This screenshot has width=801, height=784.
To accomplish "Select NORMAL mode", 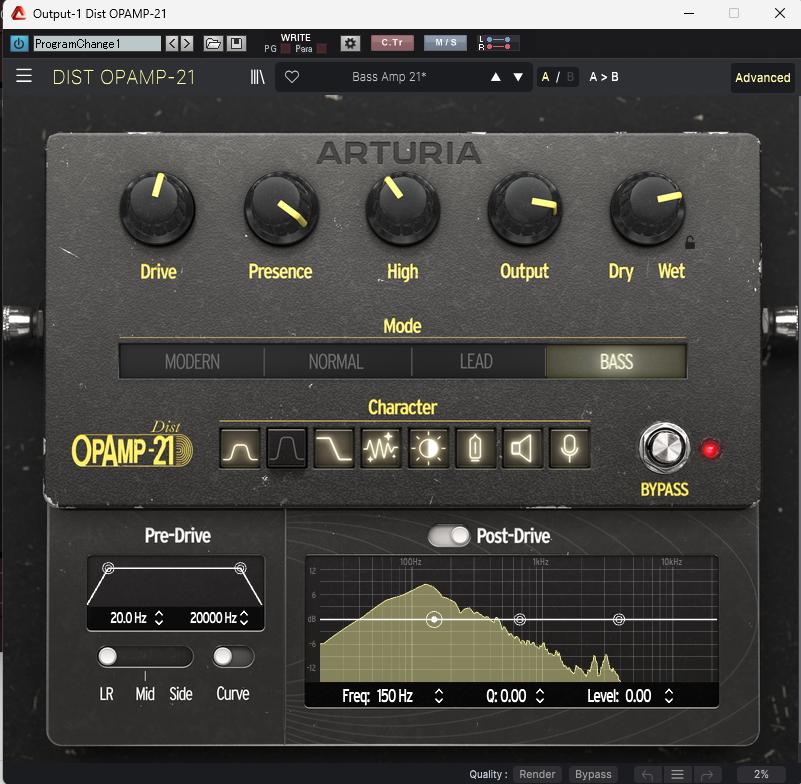I will tap(336, 362).
